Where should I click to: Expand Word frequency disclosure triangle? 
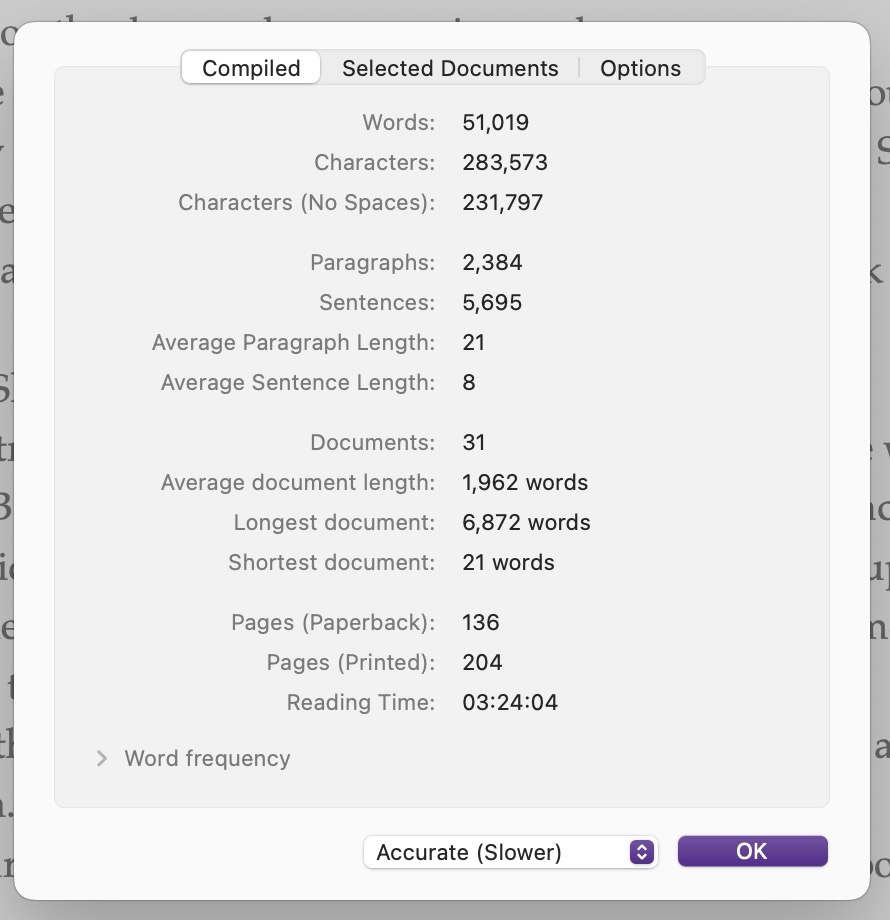click(101, 759)
